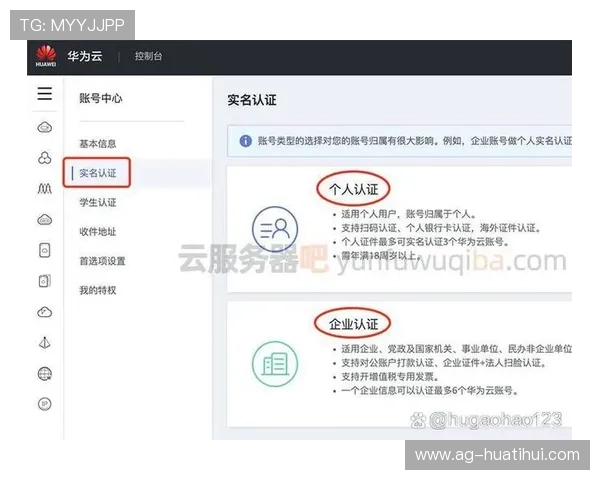The height and width of the screenshot is (480, 600).
Task: Open 首选项设置 menu item
Action: point(102,261)
